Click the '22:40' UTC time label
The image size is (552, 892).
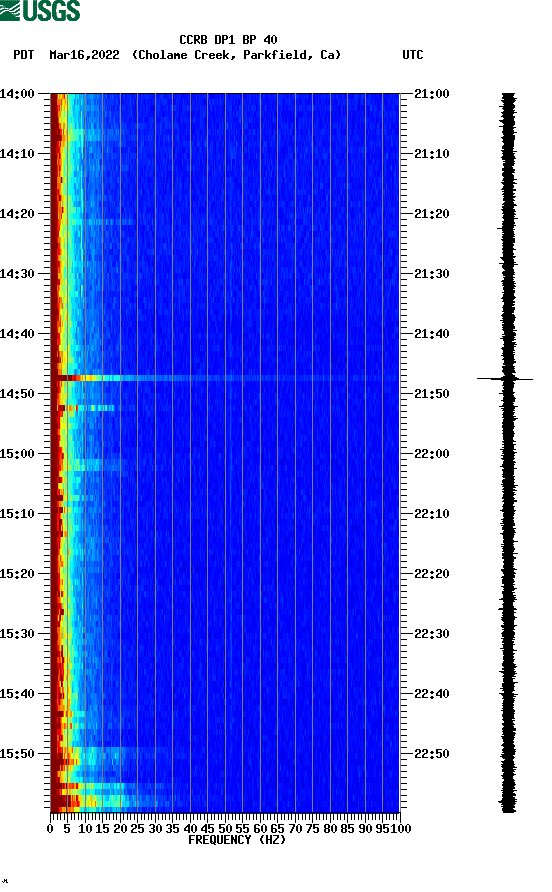432,694
